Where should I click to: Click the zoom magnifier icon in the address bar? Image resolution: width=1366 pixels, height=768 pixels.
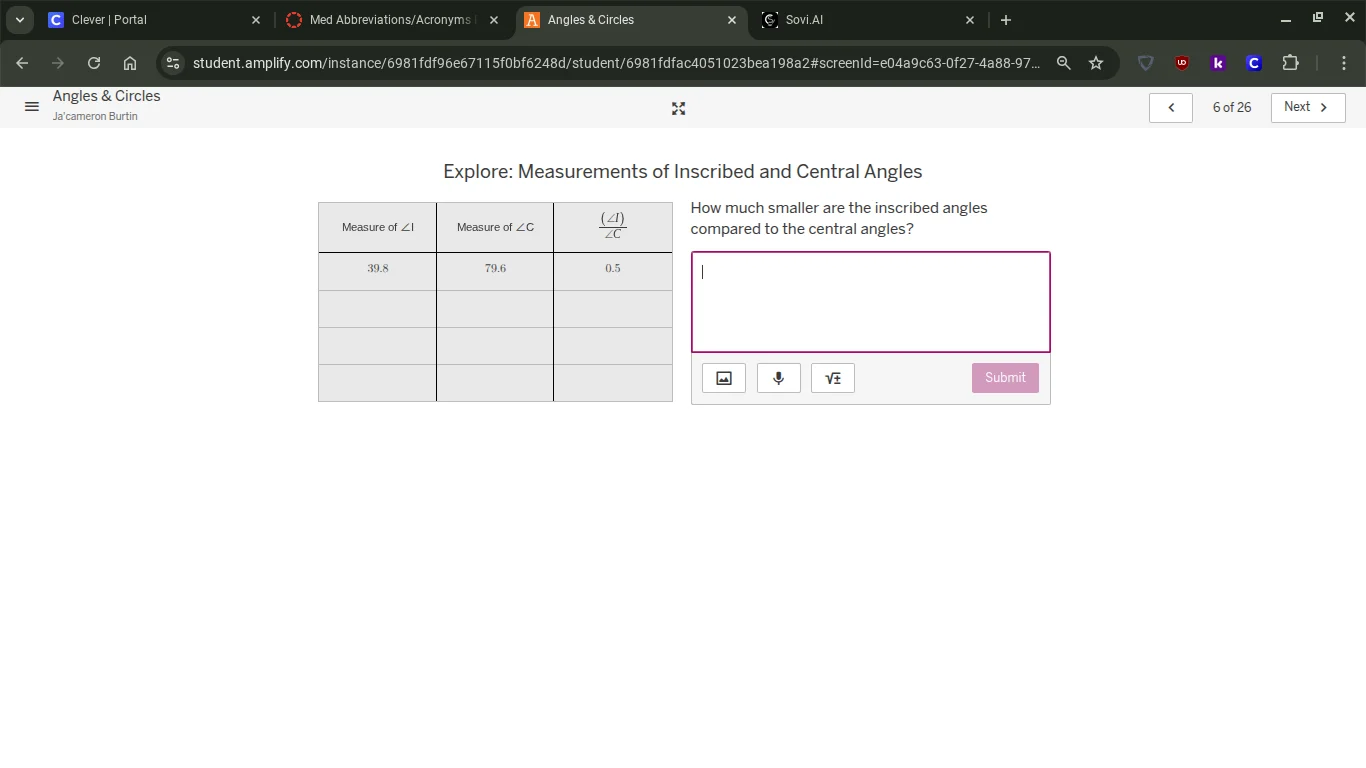point(1063,62)
